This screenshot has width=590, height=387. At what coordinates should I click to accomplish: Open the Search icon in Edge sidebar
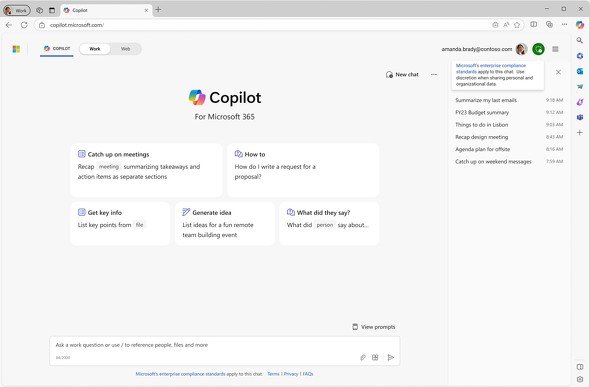click(580, 40)
